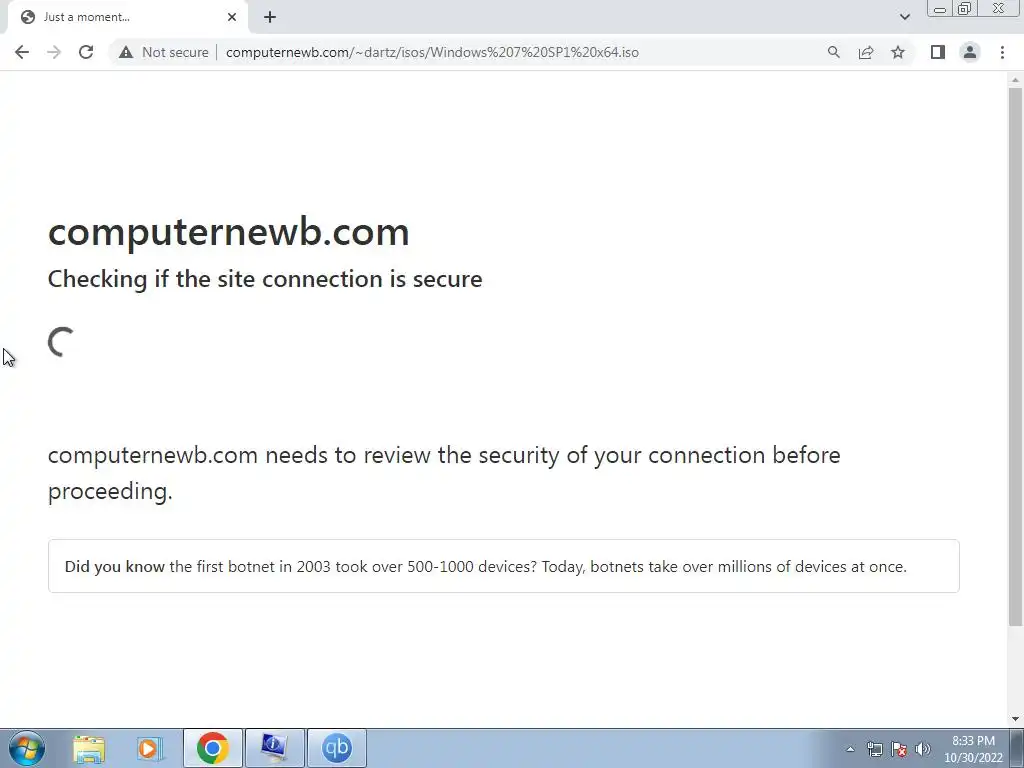
Task: Click the loading spinner on the page
Action: pyautogui.click(x=61, y=342)
